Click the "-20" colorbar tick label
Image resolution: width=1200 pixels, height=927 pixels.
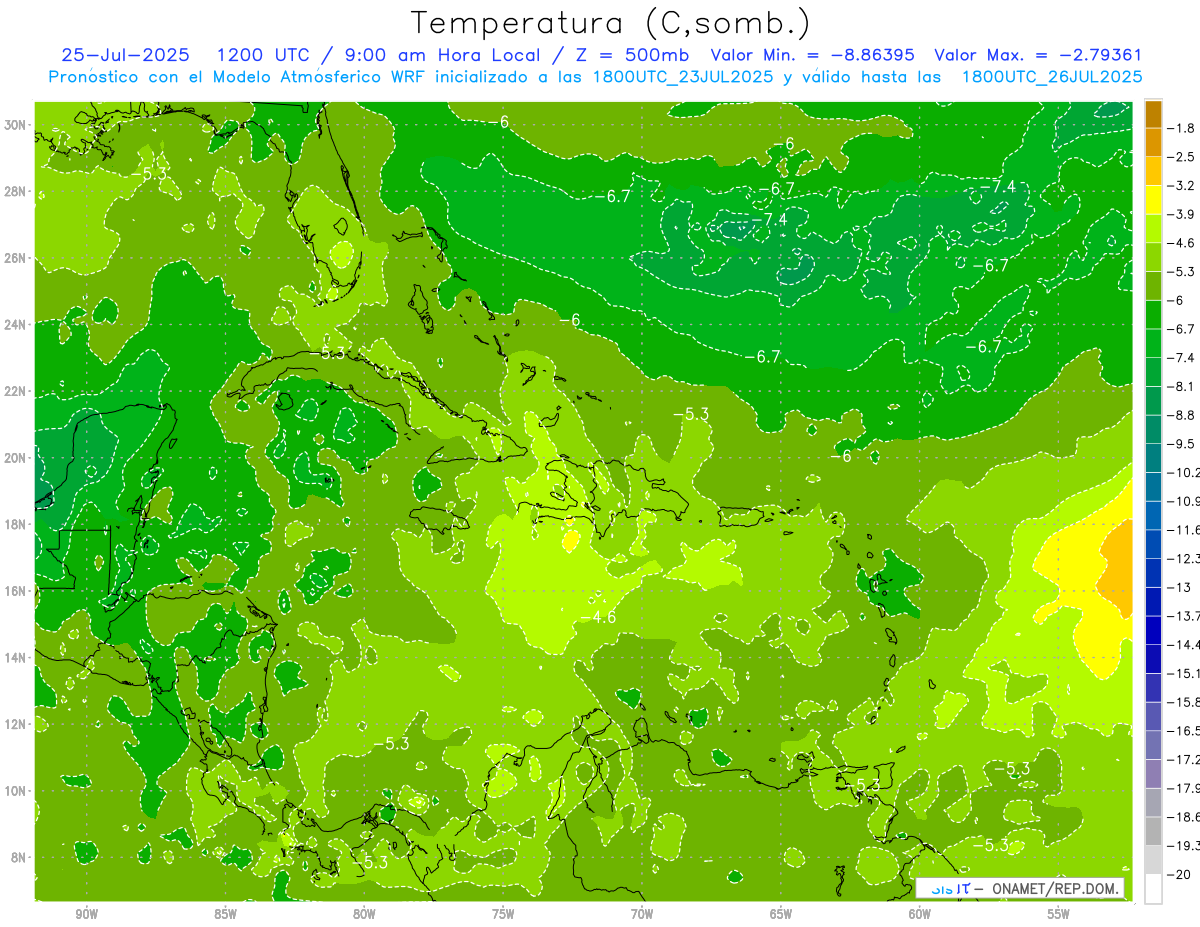(x=1179, y=874)
